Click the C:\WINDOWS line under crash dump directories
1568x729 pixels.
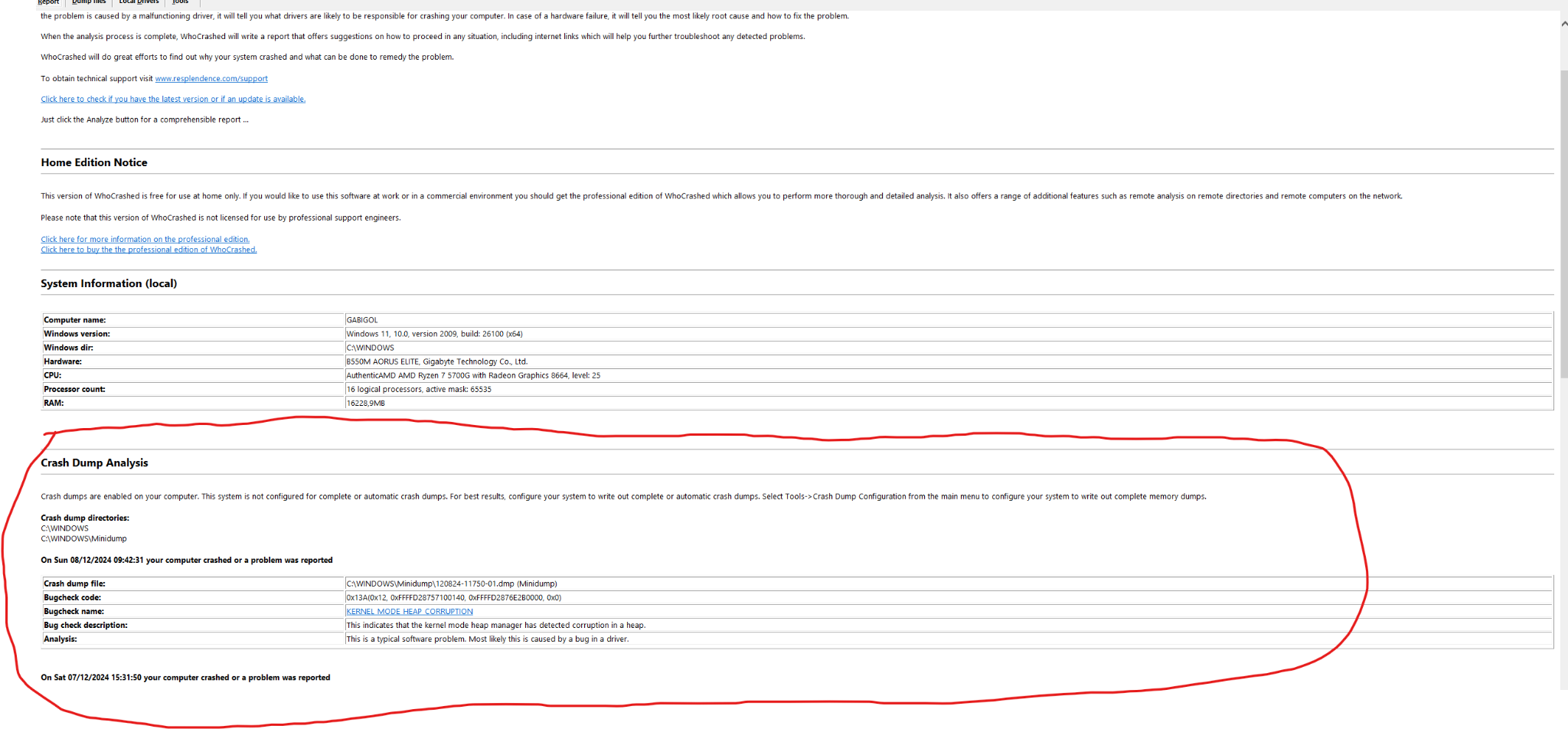(64, 528)
